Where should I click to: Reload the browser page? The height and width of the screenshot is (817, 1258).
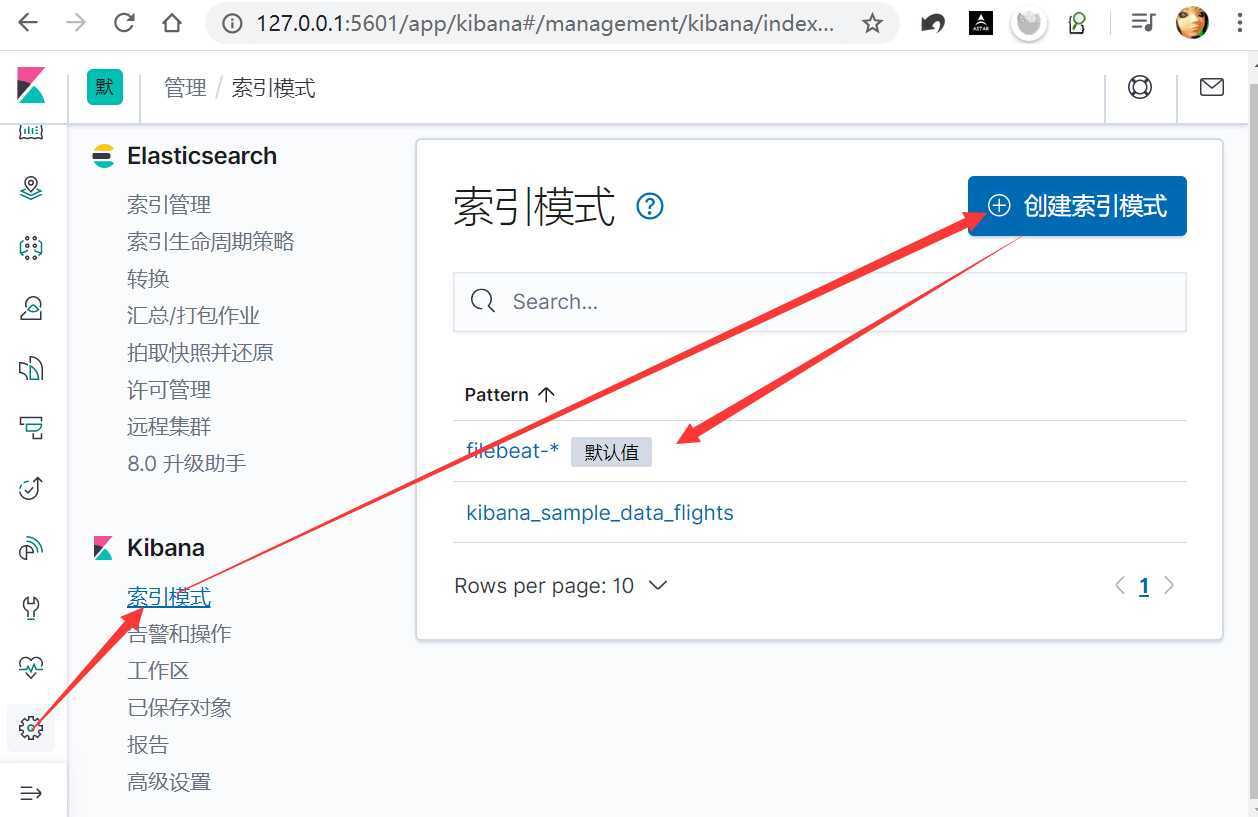[x=124, y=23]
